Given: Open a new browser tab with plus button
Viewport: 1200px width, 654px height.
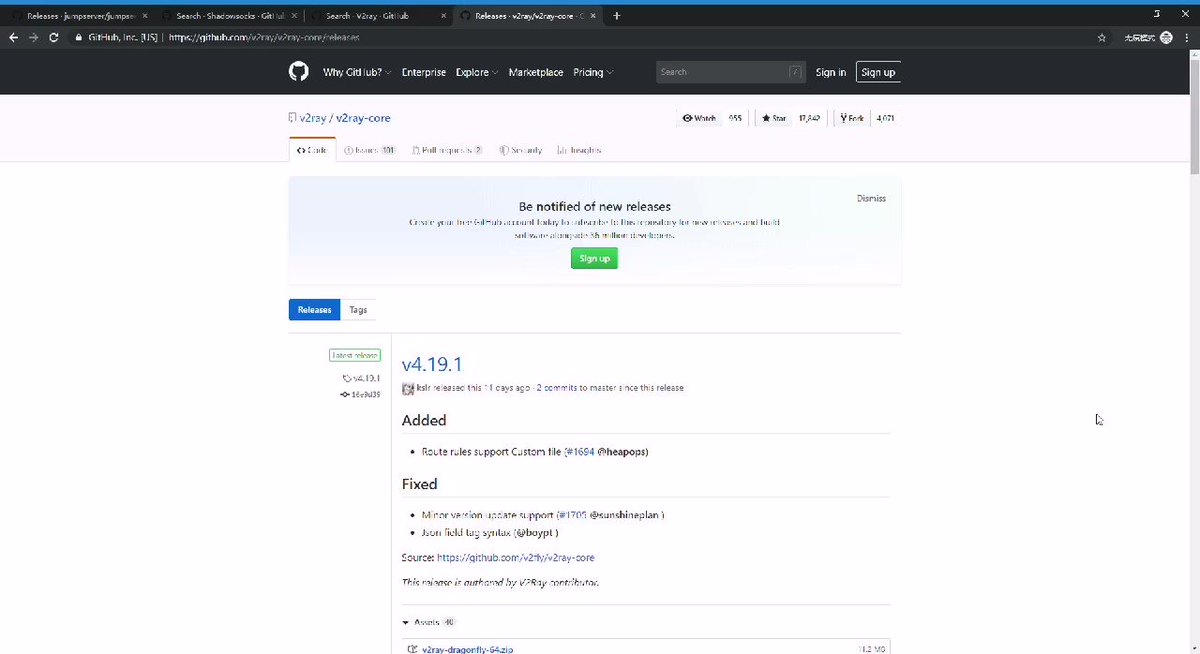Looking at the screenshot, I should (616, 15).
